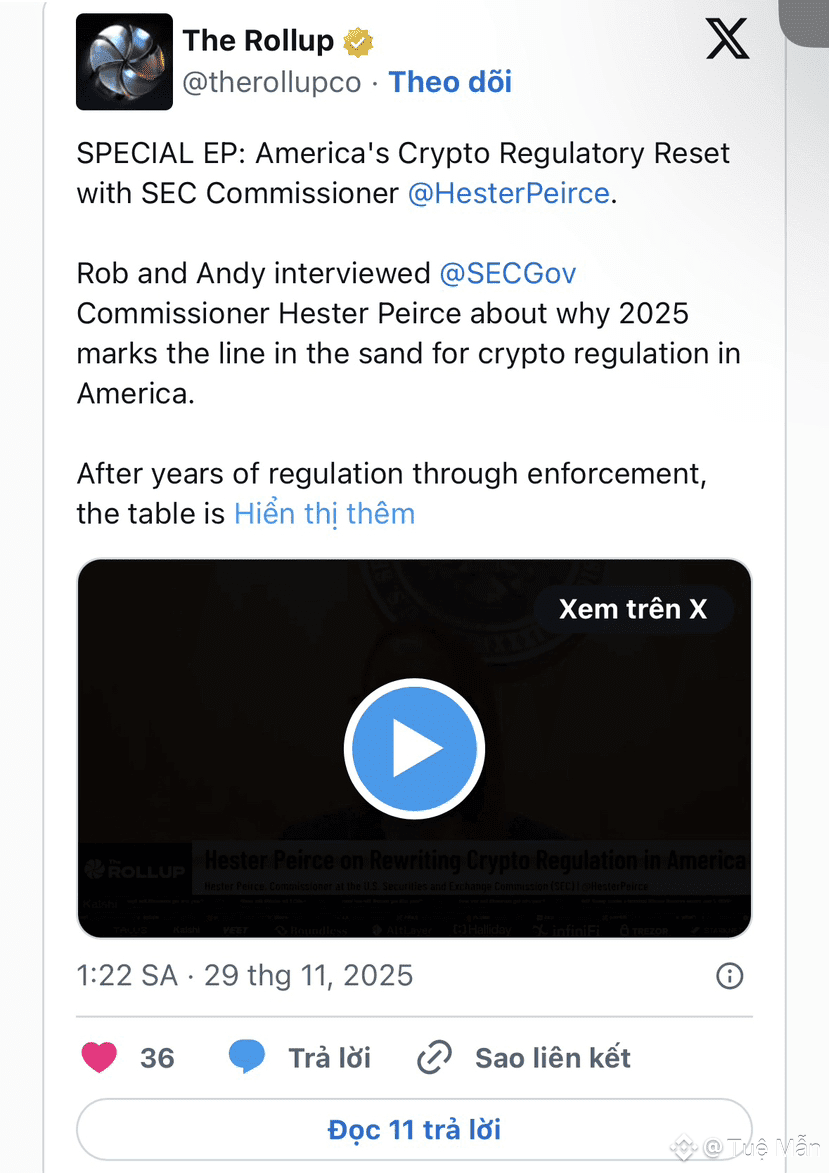Image resolution: width=829 pixels, height=1173 pixels.
Task: Like the post with heart icon
Action: [99, 1058]
